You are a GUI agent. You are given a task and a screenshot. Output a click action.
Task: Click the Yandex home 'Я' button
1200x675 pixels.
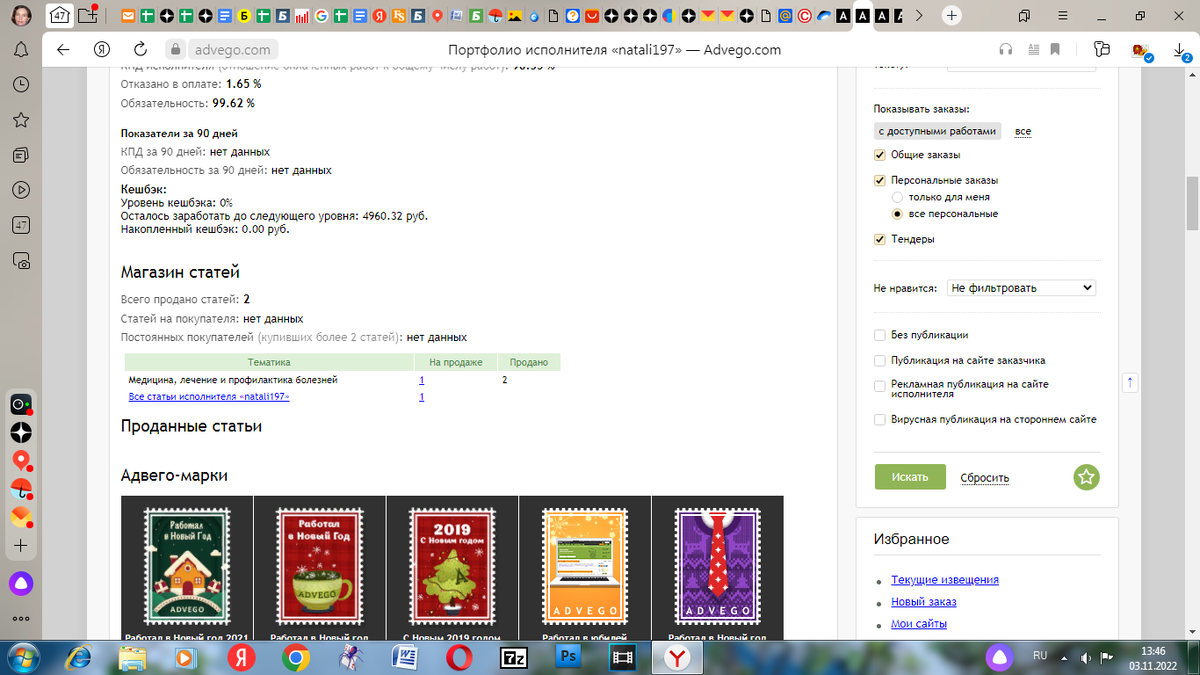click(101, 50)
